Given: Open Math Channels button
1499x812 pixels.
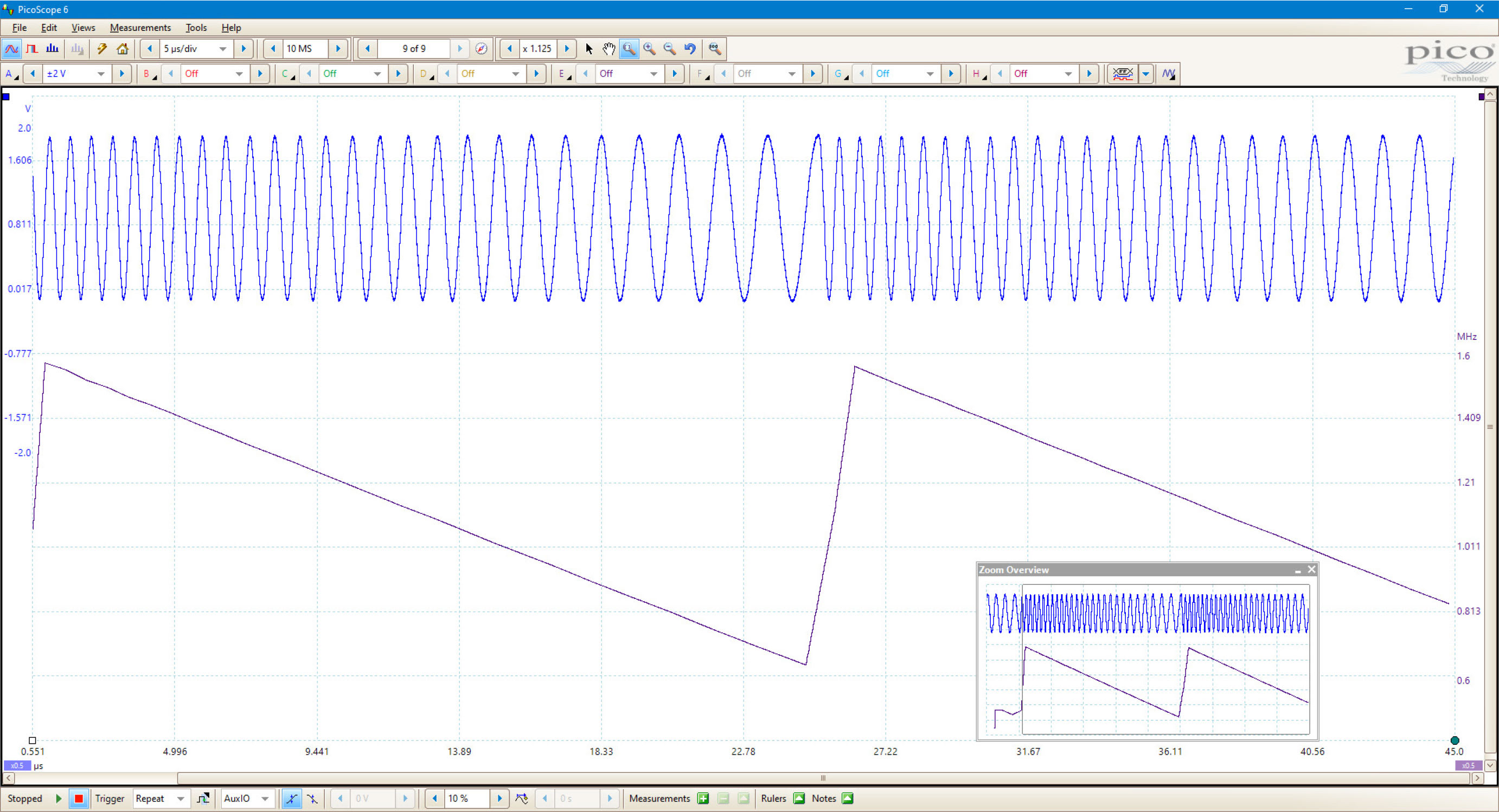Looking at the screenshot, I should pos(1123,74).
